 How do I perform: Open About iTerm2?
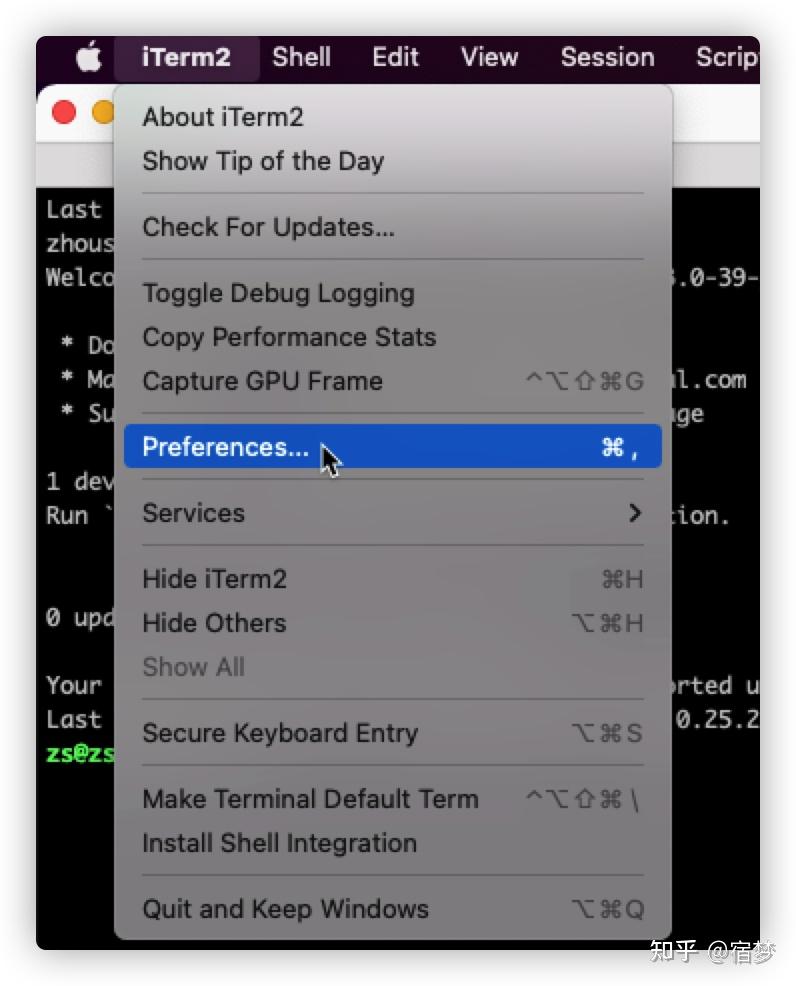393,117
